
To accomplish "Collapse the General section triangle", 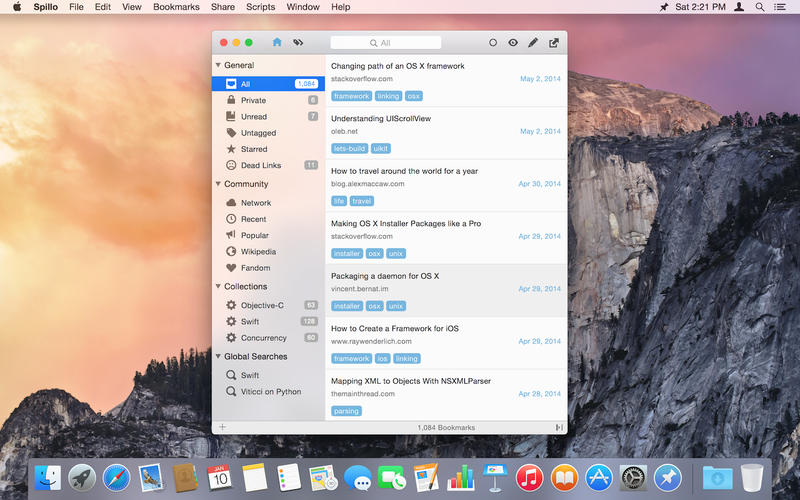I will click(x=218, y=65).
